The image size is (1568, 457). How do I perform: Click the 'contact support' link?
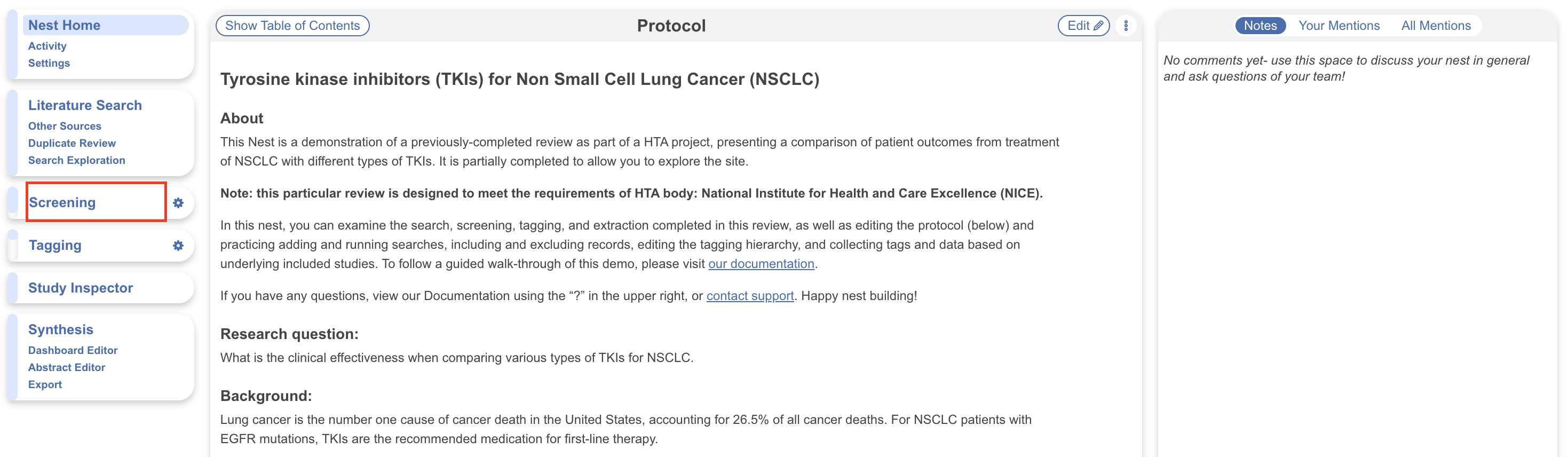(749, 296)
